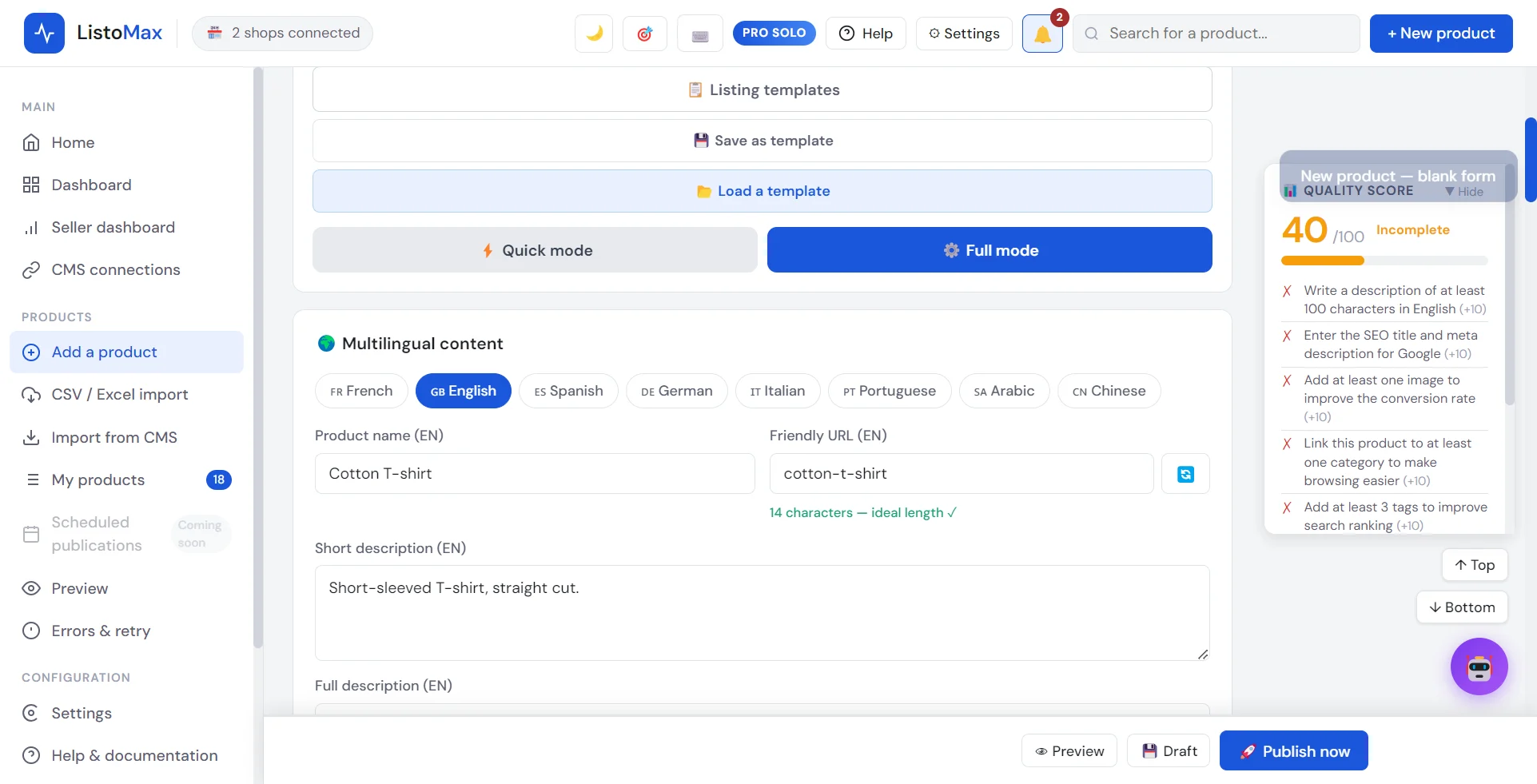Select the Chinese language tab

tap(1109, 391)
